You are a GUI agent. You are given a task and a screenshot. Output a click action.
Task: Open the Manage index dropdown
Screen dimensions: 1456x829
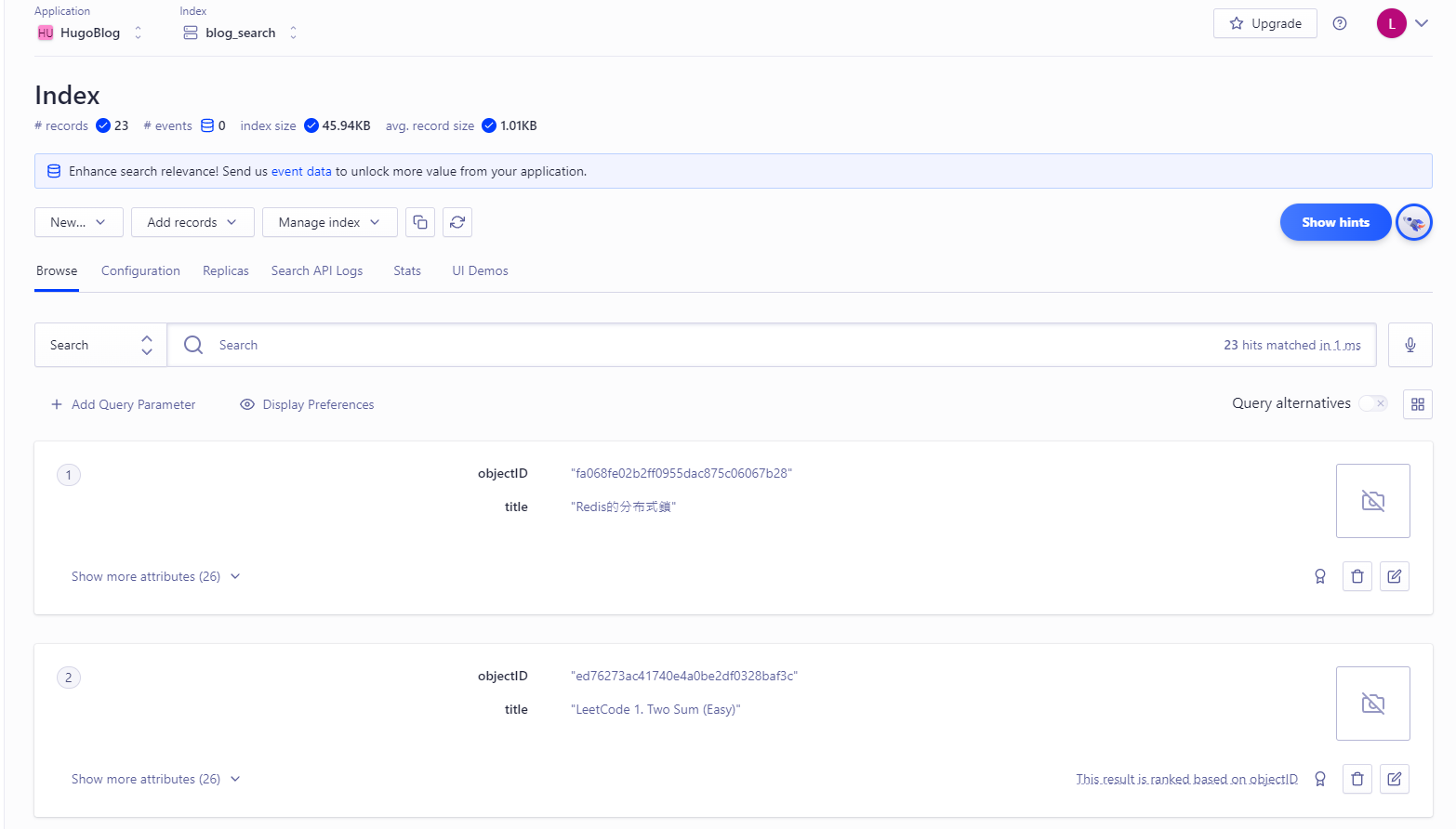[329, 222]
